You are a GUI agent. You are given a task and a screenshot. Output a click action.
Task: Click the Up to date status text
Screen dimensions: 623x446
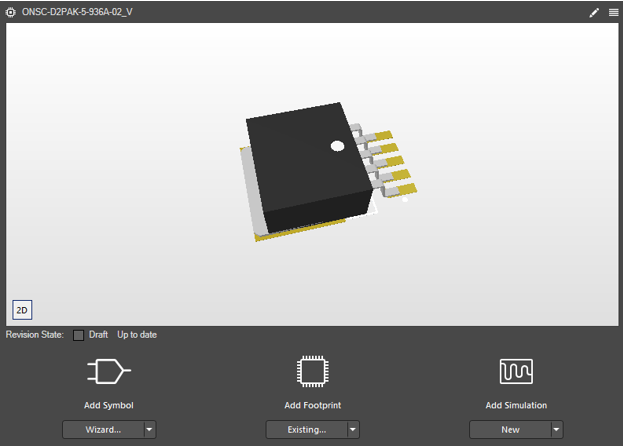point(137,335)
